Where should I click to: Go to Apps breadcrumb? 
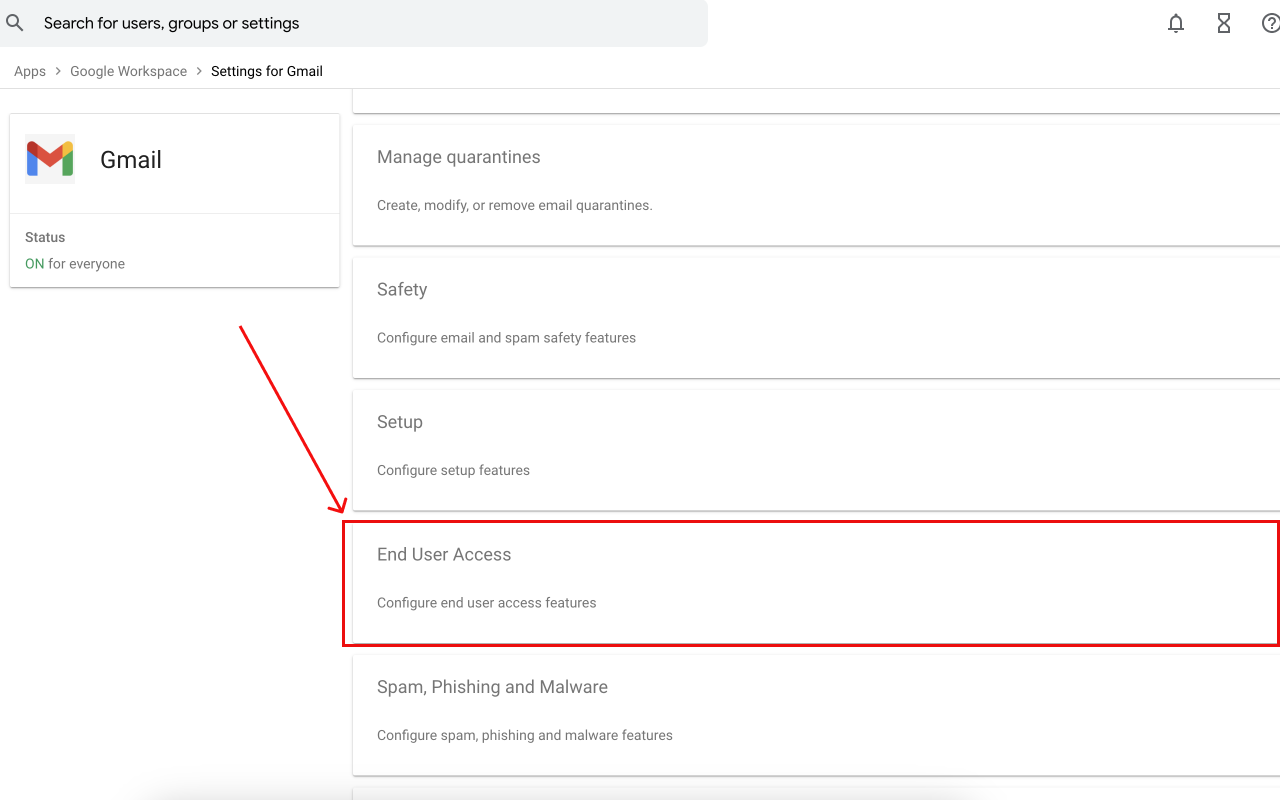[30, 71]
